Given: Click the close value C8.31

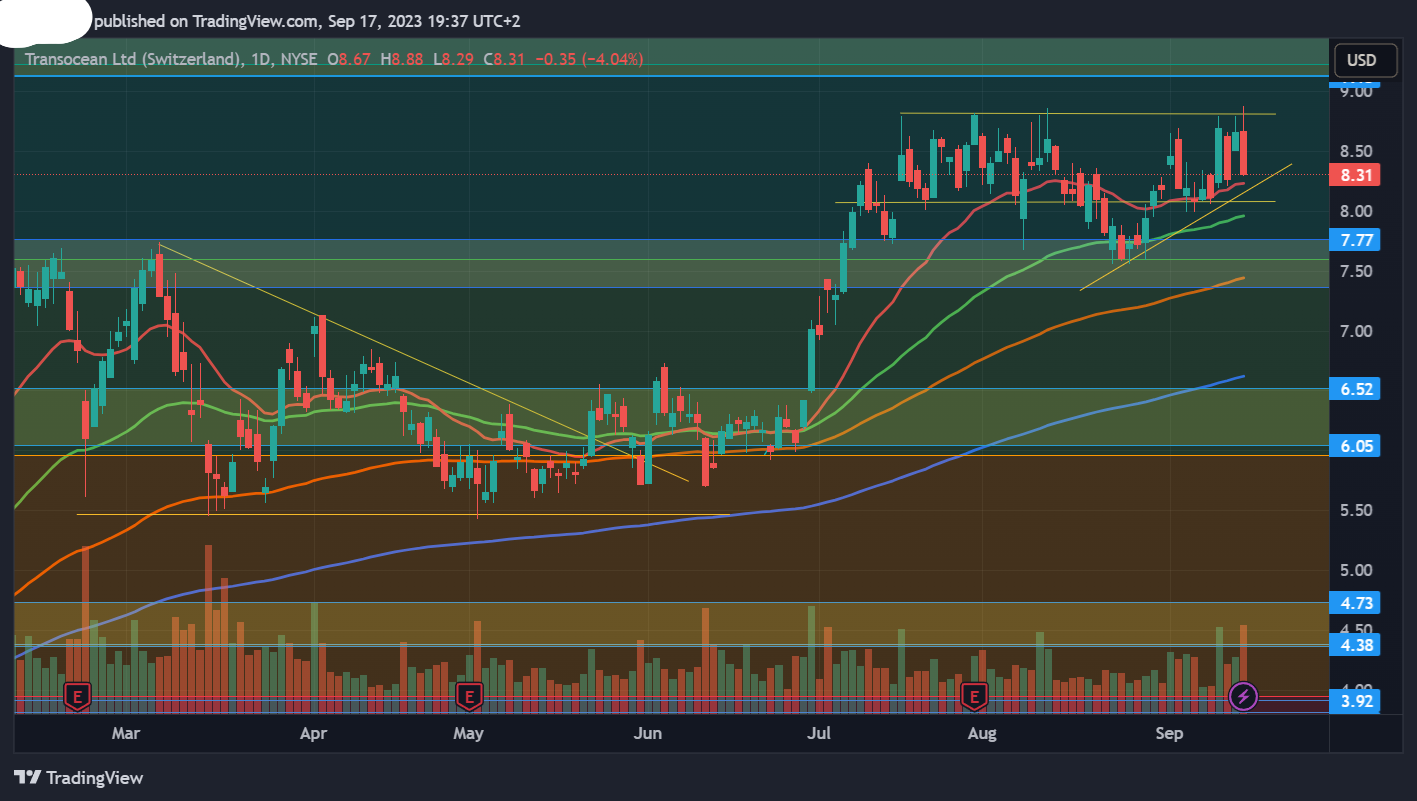Looking at the screenshot, I should [x=504, y=59].
